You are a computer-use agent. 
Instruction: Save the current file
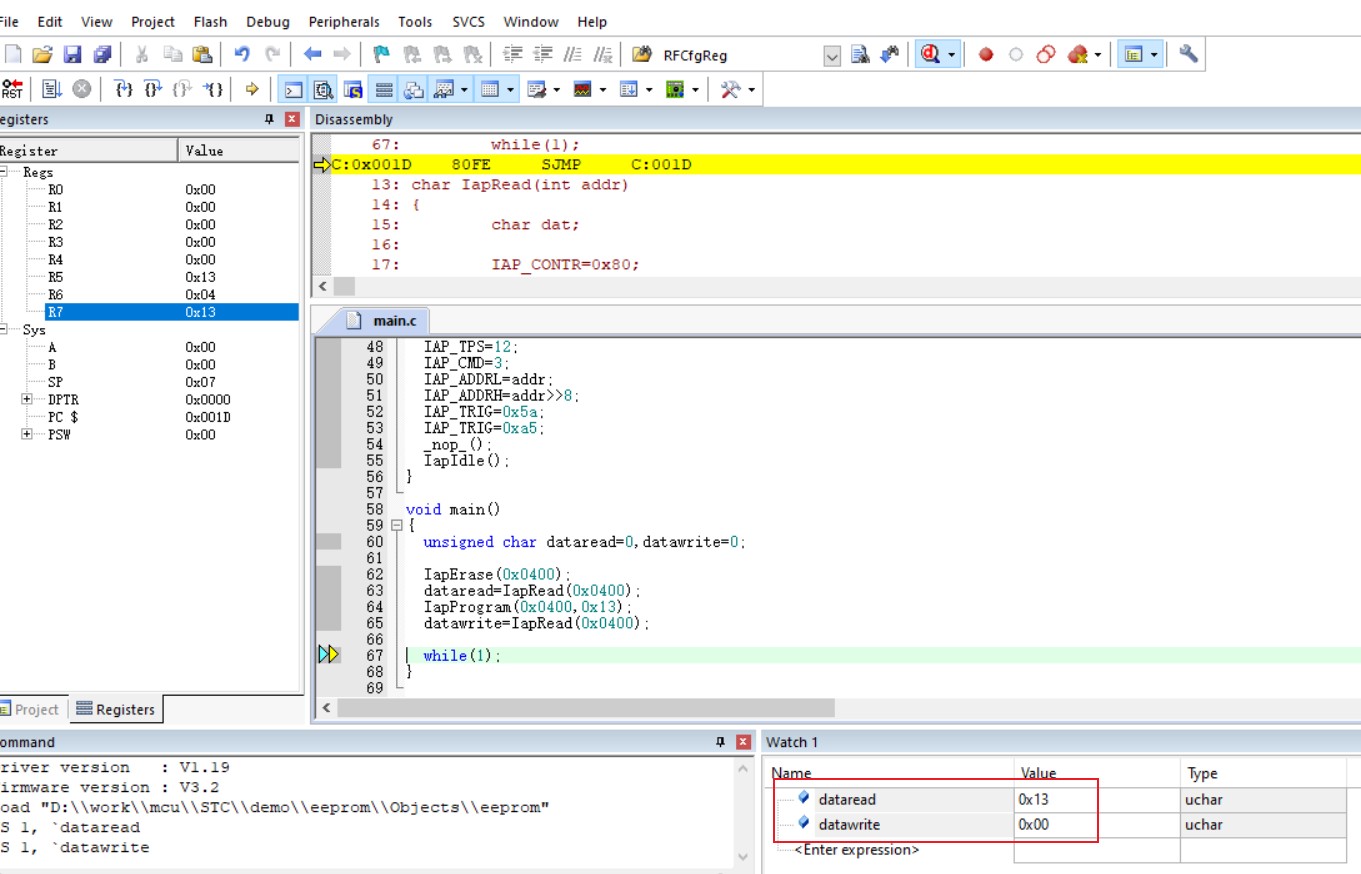coord(72,54)
